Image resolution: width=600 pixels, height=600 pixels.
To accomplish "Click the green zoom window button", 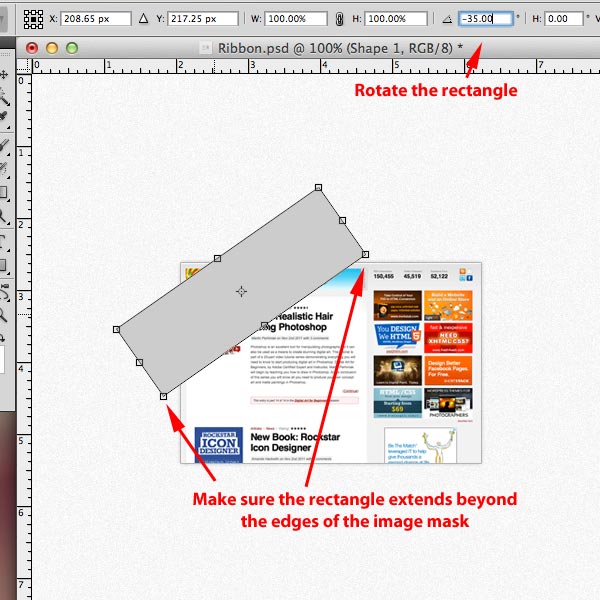I will pyautogui.click(x=72, y=48).
